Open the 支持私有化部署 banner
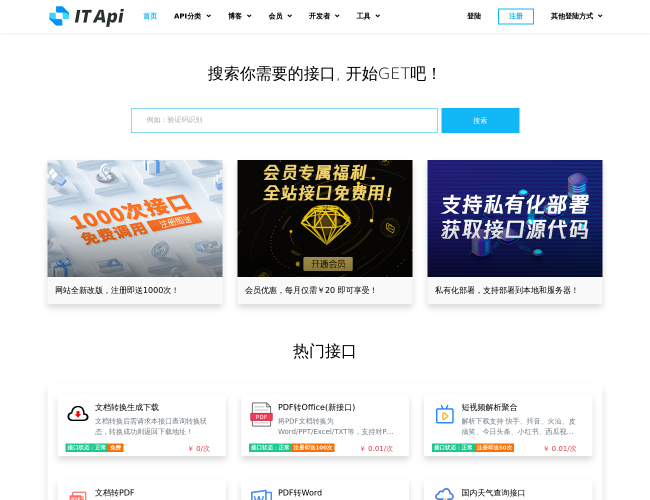This screenshot has height=500, width=650. 515,218
